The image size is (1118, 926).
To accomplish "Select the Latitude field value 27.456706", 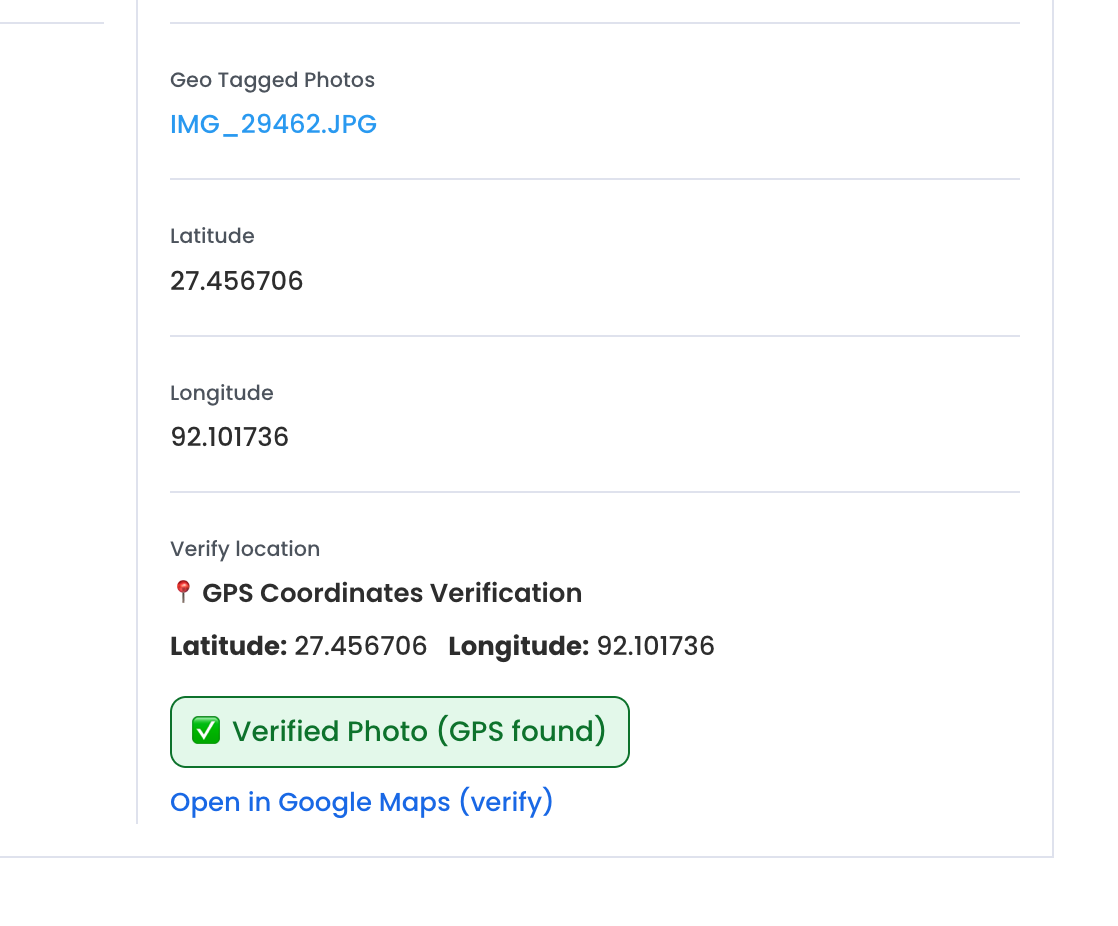I will point(237,281).
